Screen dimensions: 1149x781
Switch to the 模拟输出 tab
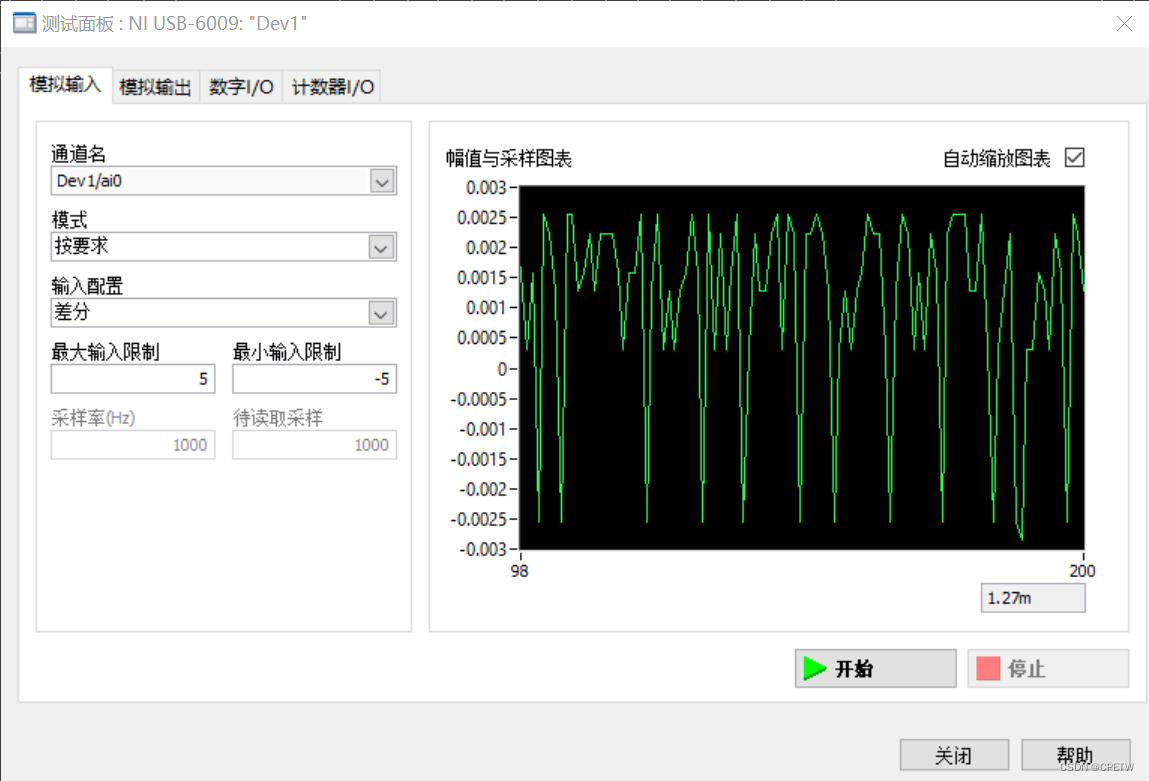point(155,87)
